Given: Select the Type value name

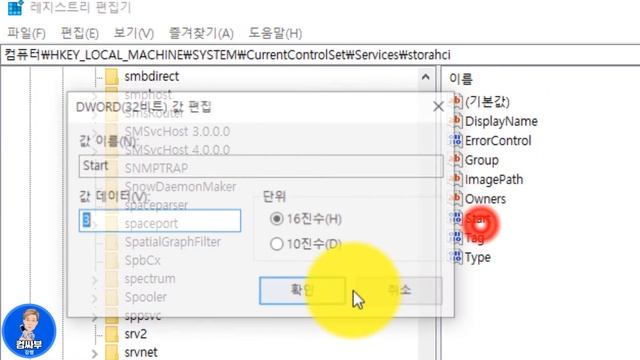Looking at the screenshot, I should click(x=478, y=258).
